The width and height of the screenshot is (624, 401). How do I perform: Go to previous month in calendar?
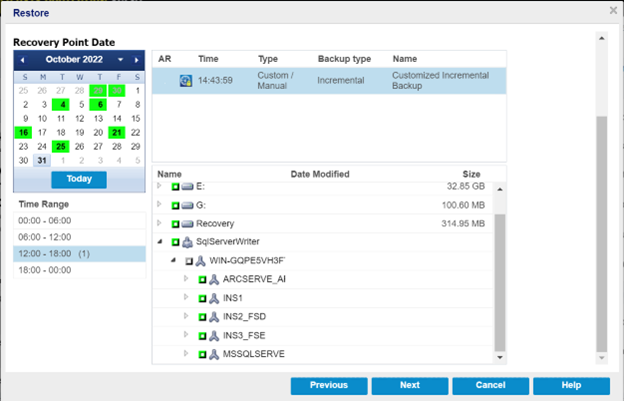pyautogui.click(x=22, y=60)
